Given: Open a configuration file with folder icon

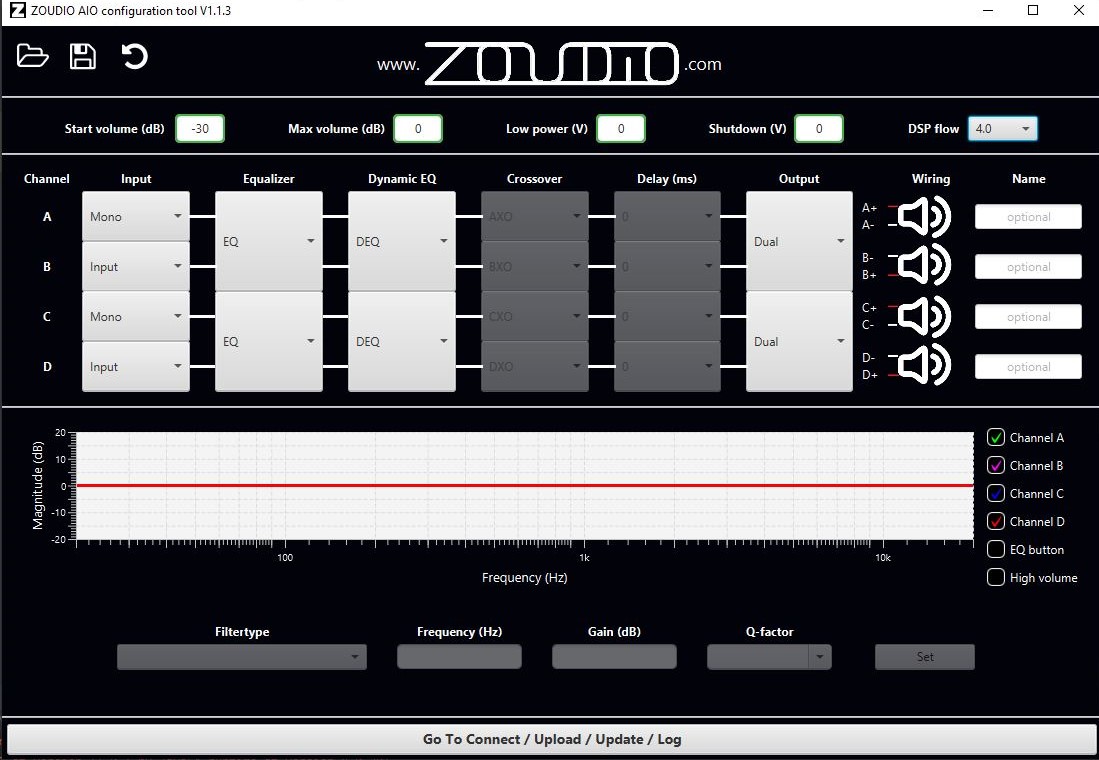Looking at the screenshot, I should (32, 56).
